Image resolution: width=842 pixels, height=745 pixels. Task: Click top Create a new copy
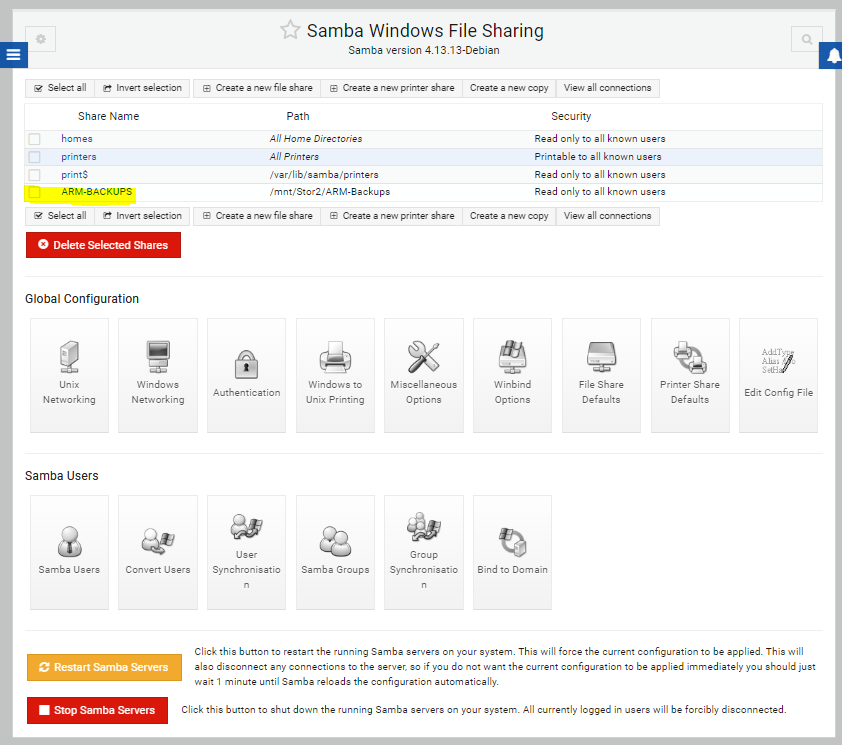tap(509, 88)
